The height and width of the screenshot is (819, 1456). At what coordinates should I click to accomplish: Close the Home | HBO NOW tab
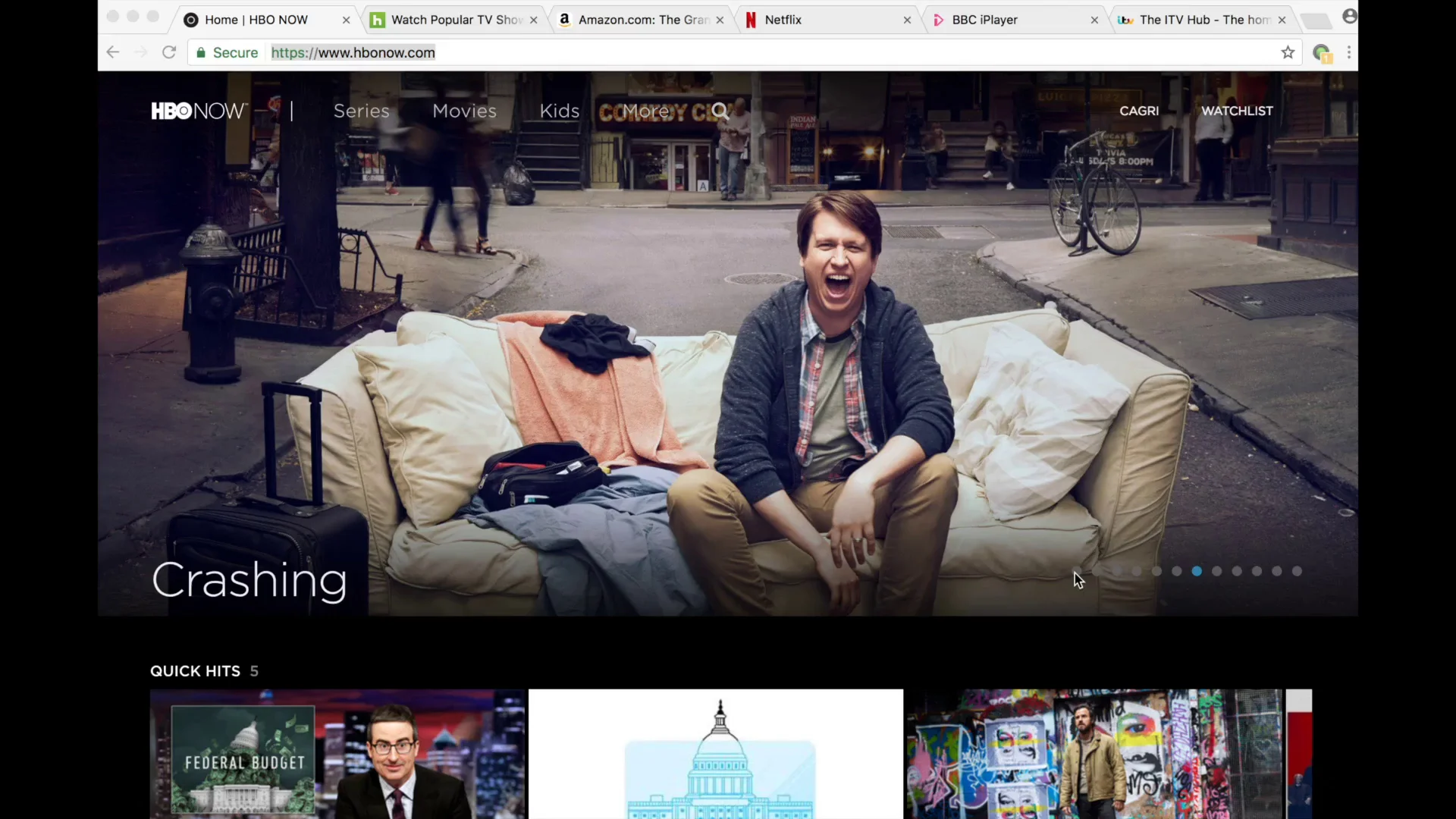(x=347, y=20)
